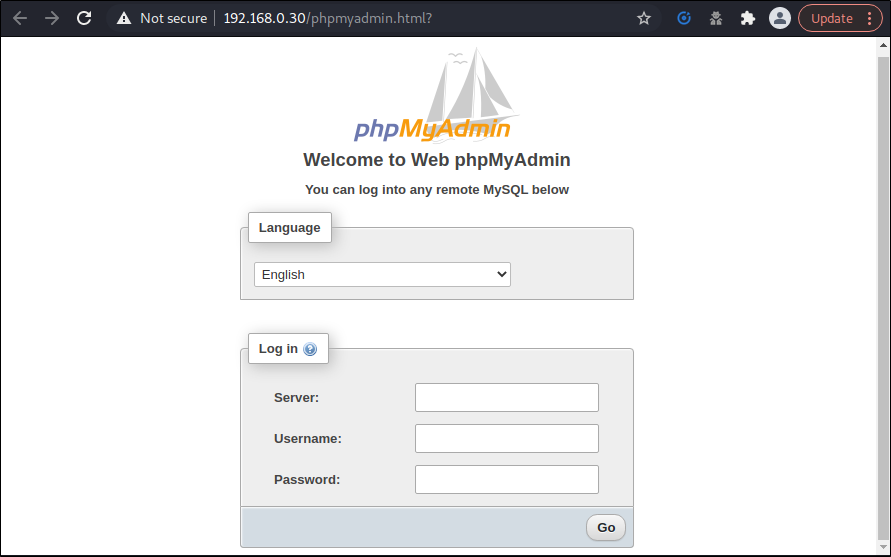891x557 pixels.
Task: Click the Server: label
Action: pos(297,397)
